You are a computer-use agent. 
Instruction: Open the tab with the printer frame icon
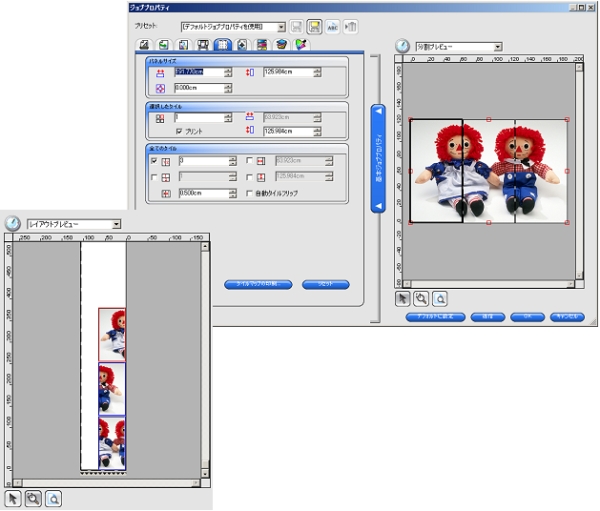203,45
